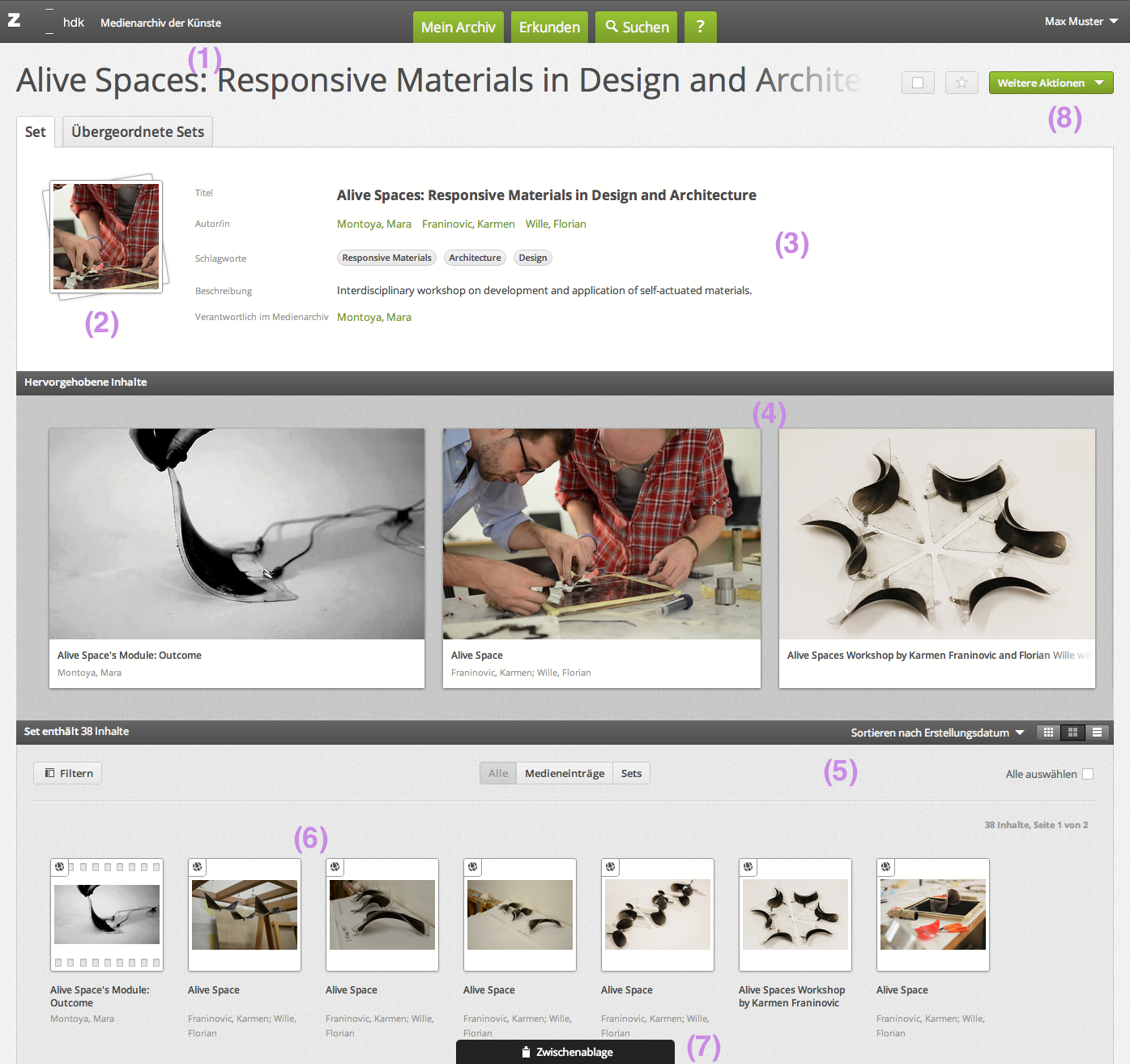Tick the select-set checkbox beside the star
The width and height of the screenshot is (1130, 1064).
click(918, 83)
